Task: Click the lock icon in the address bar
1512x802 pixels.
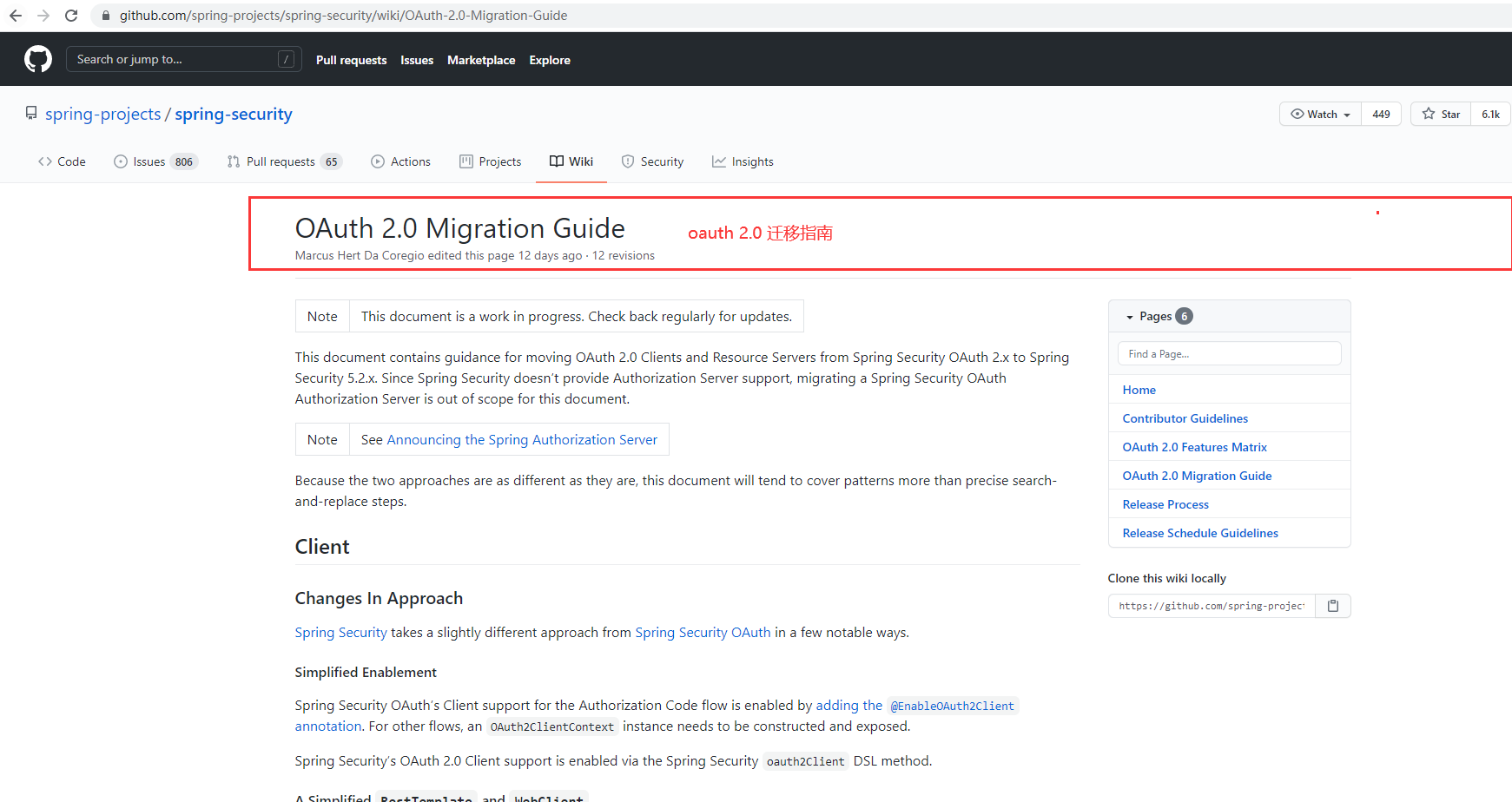Action: 106,16
